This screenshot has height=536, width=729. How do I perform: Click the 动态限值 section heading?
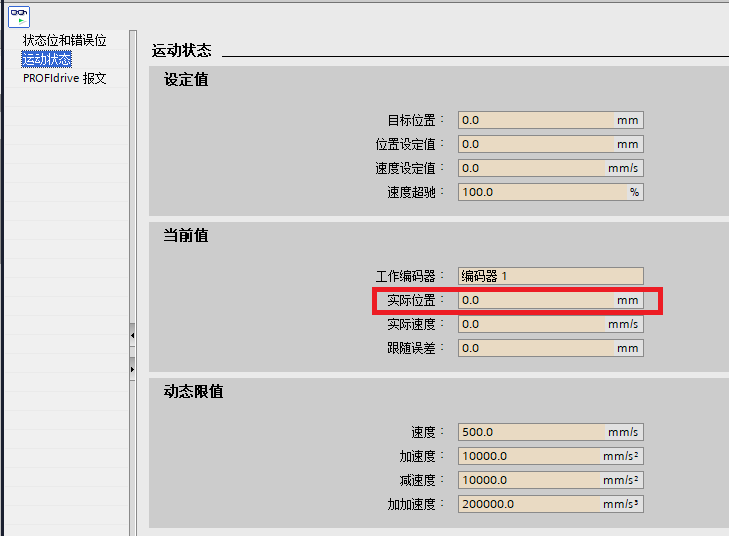(x=193, y=391)
